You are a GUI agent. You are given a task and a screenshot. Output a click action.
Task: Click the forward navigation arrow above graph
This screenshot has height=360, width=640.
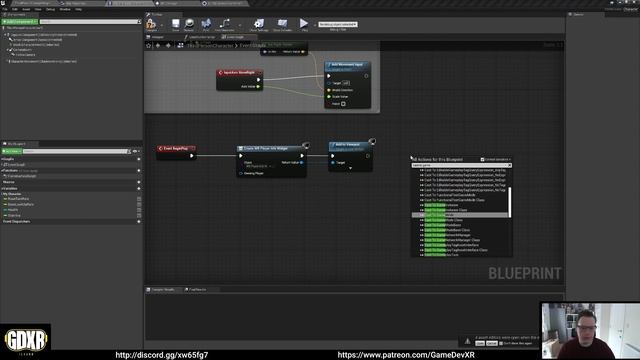(x=168, y=45)
